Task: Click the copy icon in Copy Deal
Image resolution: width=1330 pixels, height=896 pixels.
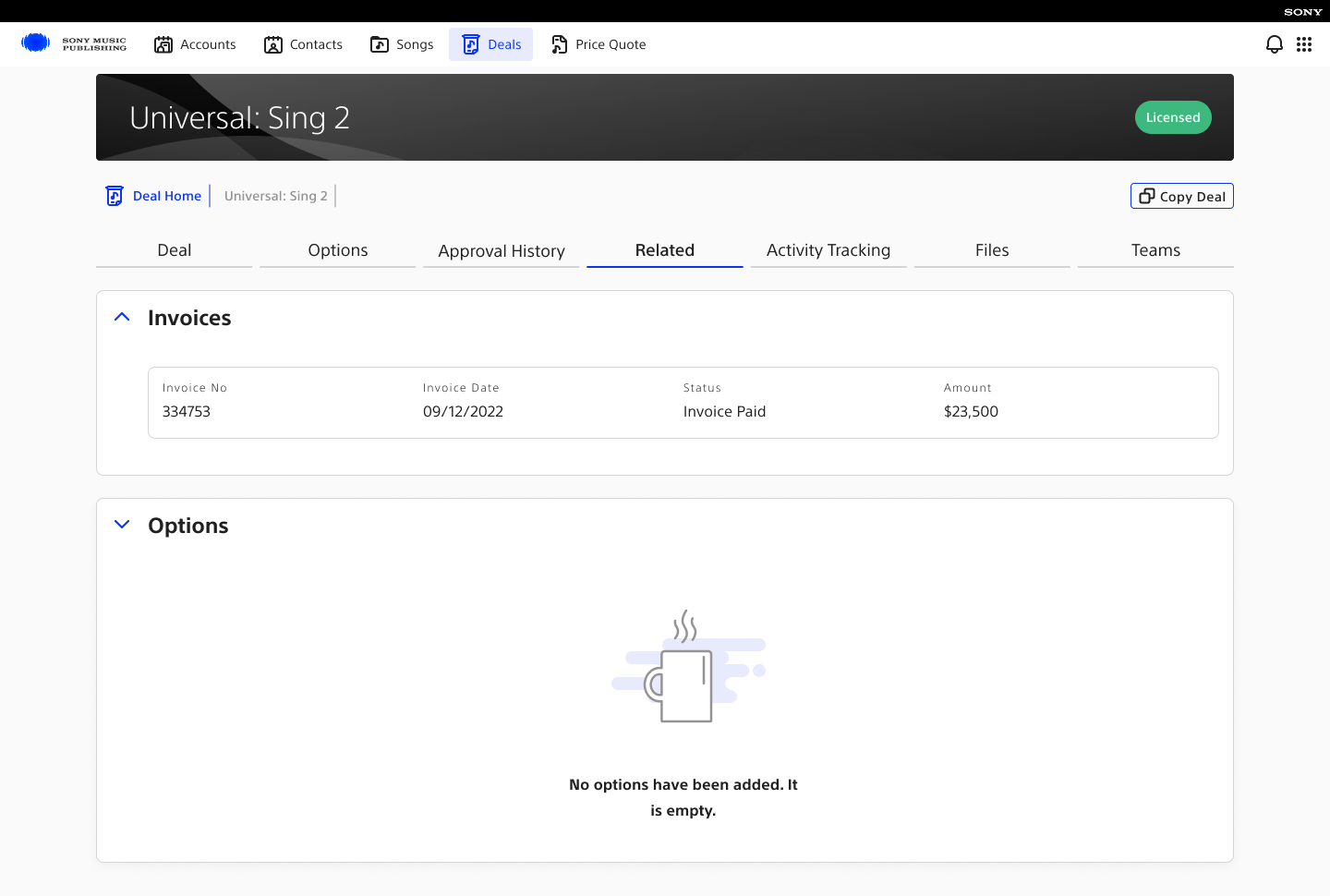Action: (1147, 196)
